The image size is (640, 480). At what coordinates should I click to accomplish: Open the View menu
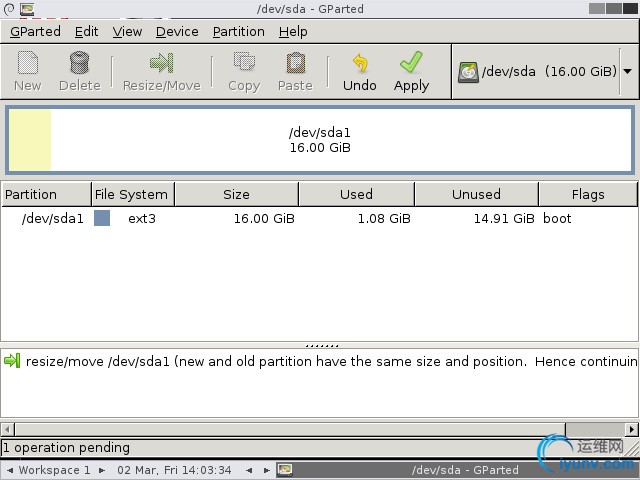[x=127, y=31]
